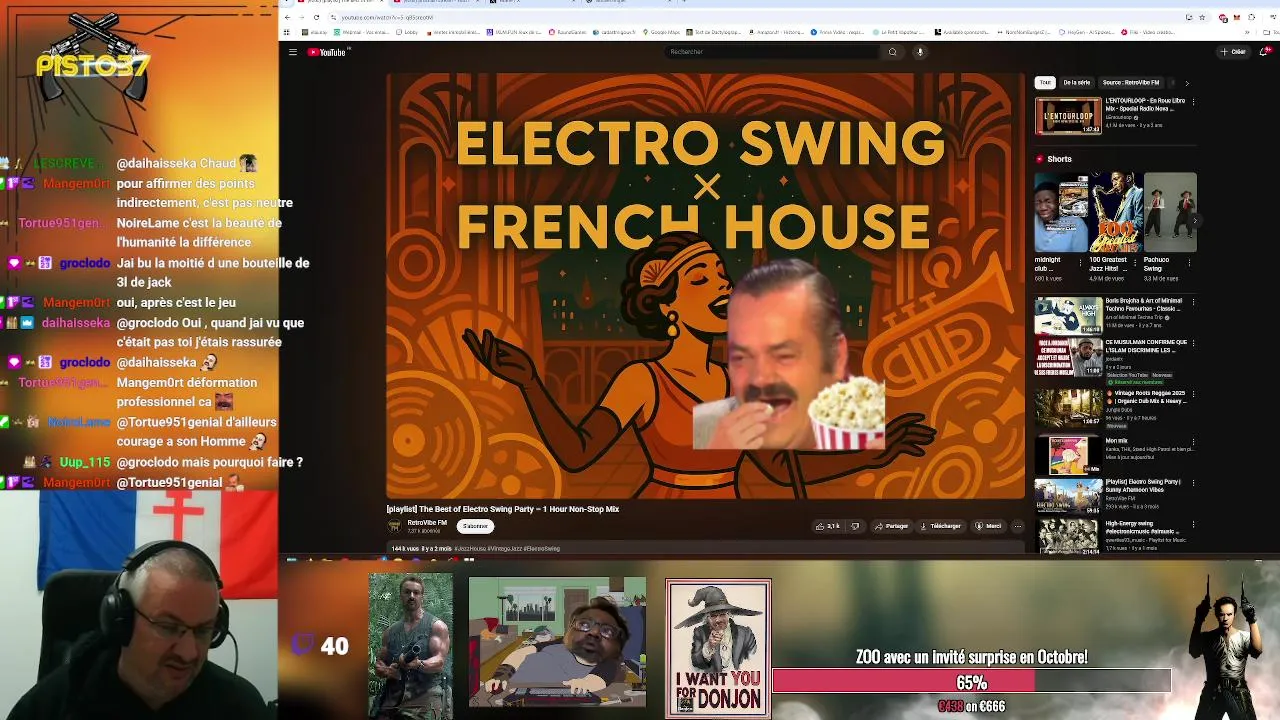Click the #VintageJazz hashtag
Screen dimensions: 1280x720
pos(506,548)
